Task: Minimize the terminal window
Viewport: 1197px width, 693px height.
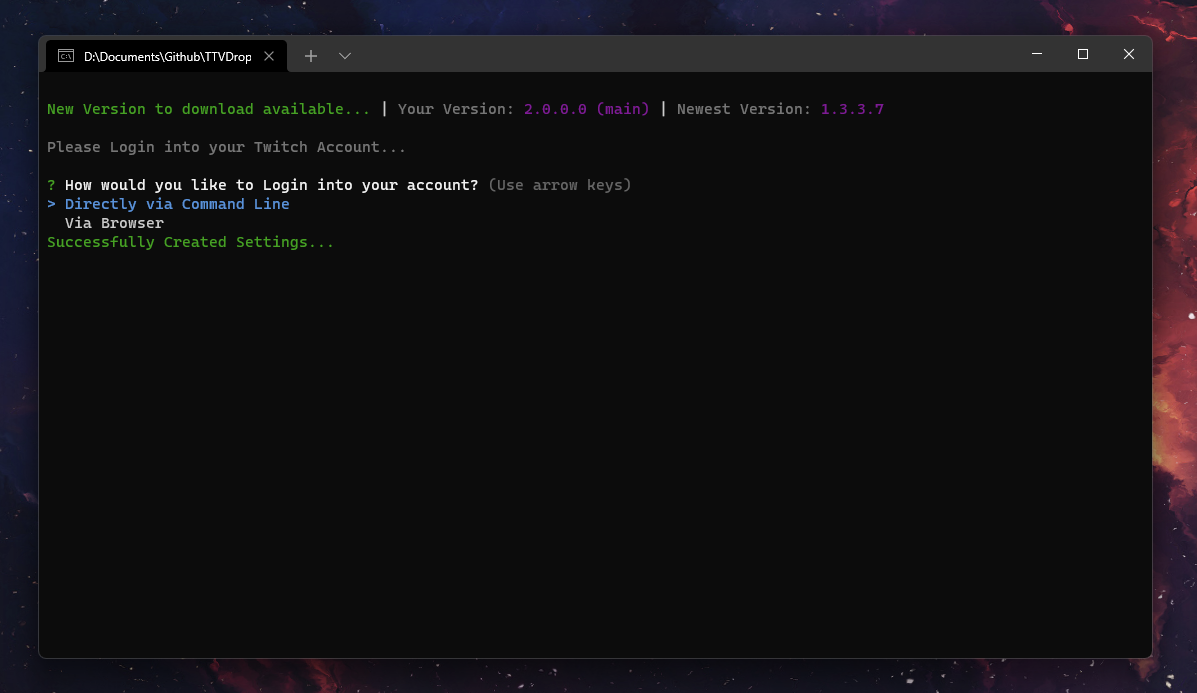Action: click(1037, 54)
